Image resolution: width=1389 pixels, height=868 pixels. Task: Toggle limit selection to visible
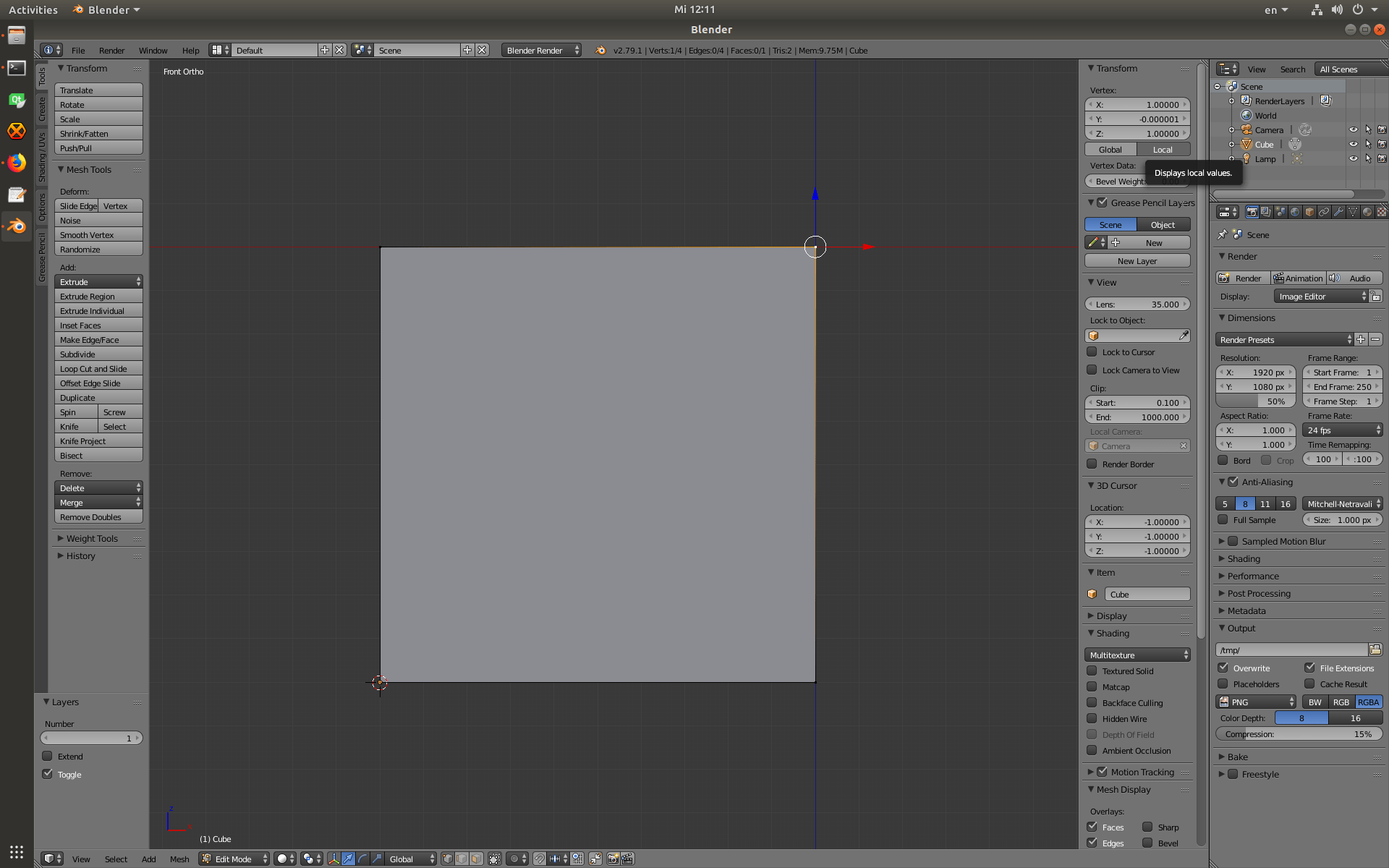(495, 859)
